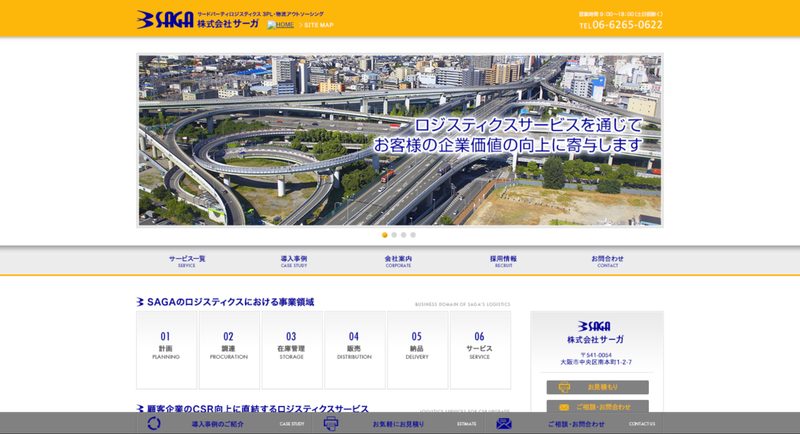This screenshot has height=434, width=800.
Task: Open 導入事例のご紹介 in footer bar
Action: tap(218, 424)
